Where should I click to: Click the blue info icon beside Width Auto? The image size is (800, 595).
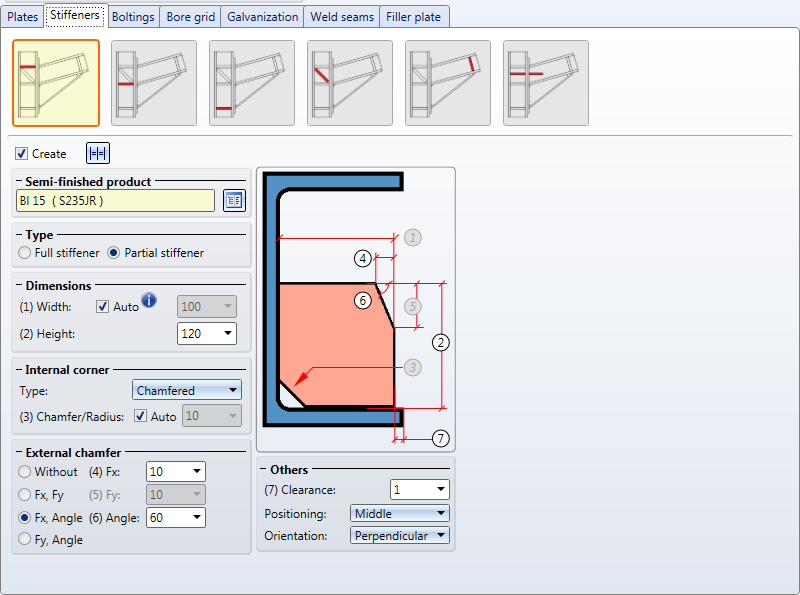click(149, 300)
